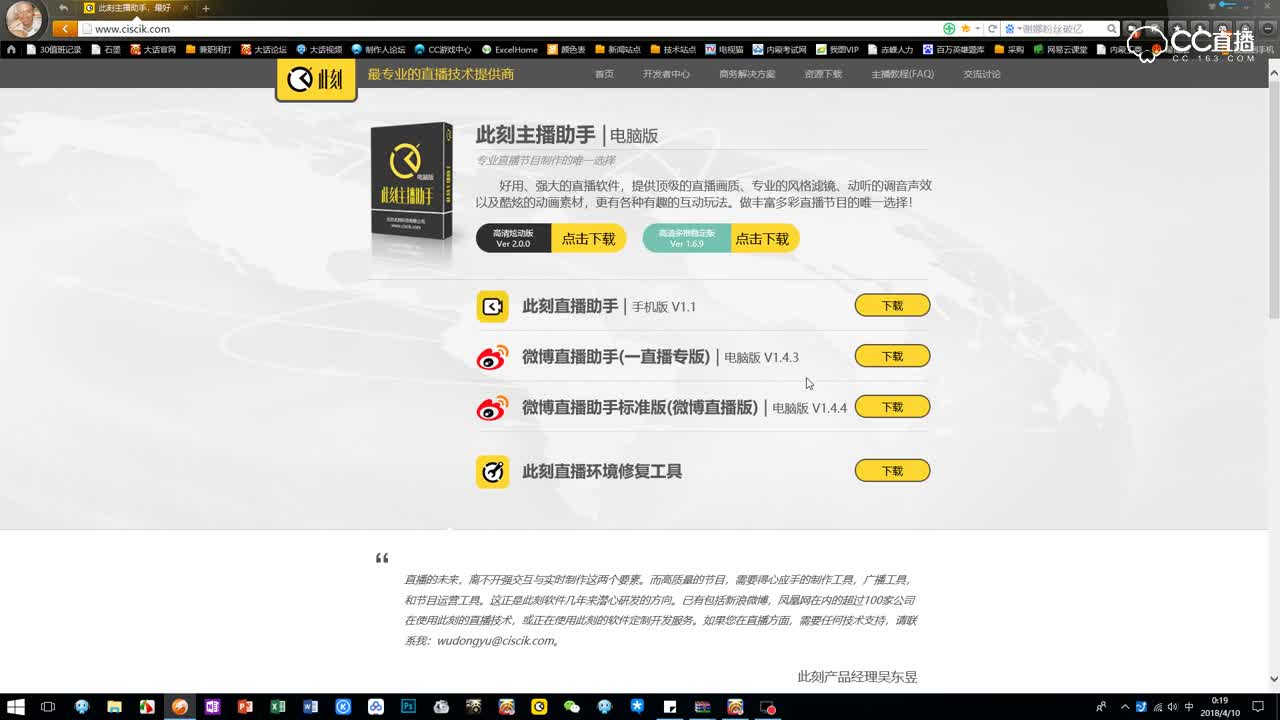
Task: Open the 主播教程(FAQ) navigation item
Action: (902, 74)
